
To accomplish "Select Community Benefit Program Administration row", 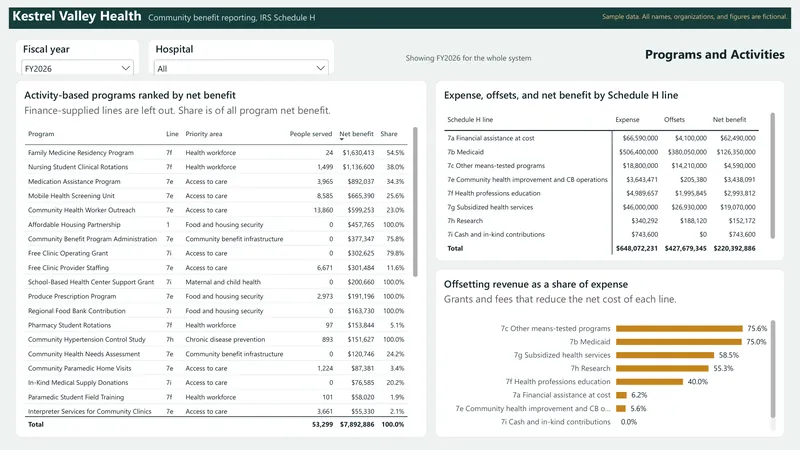I will (217, 239).
